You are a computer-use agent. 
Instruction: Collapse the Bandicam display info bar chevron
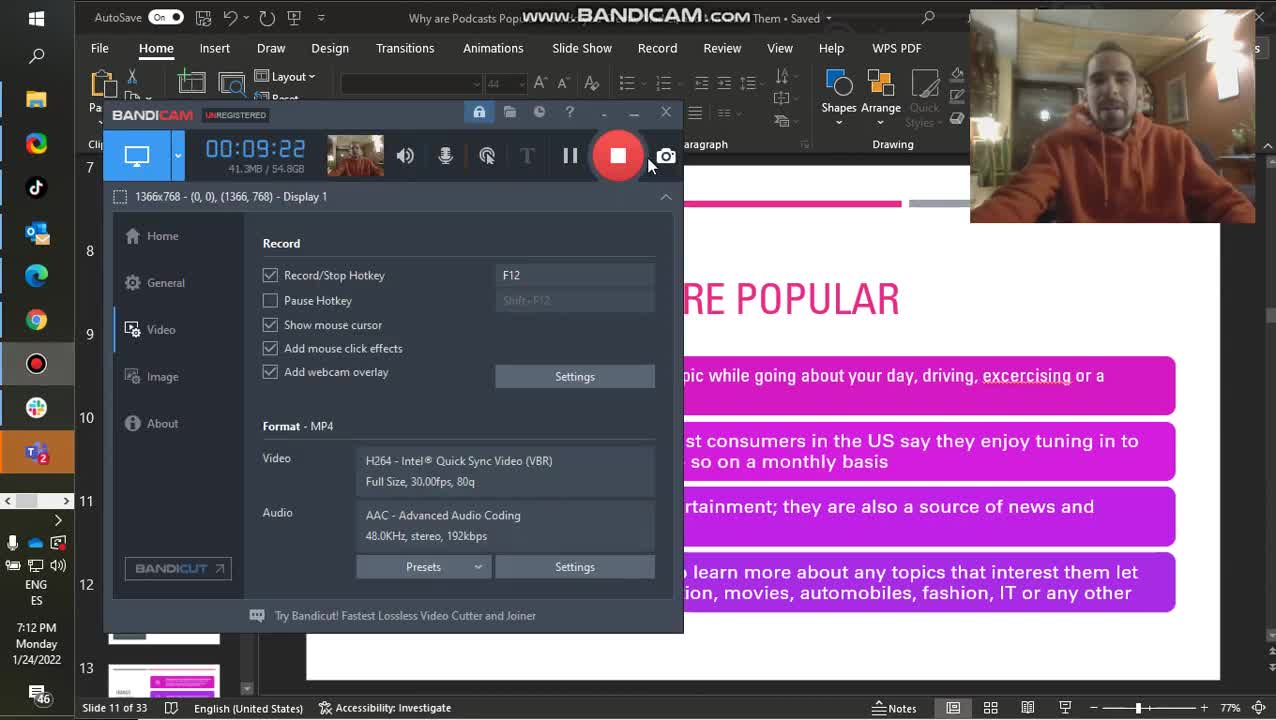click(666, 197)
